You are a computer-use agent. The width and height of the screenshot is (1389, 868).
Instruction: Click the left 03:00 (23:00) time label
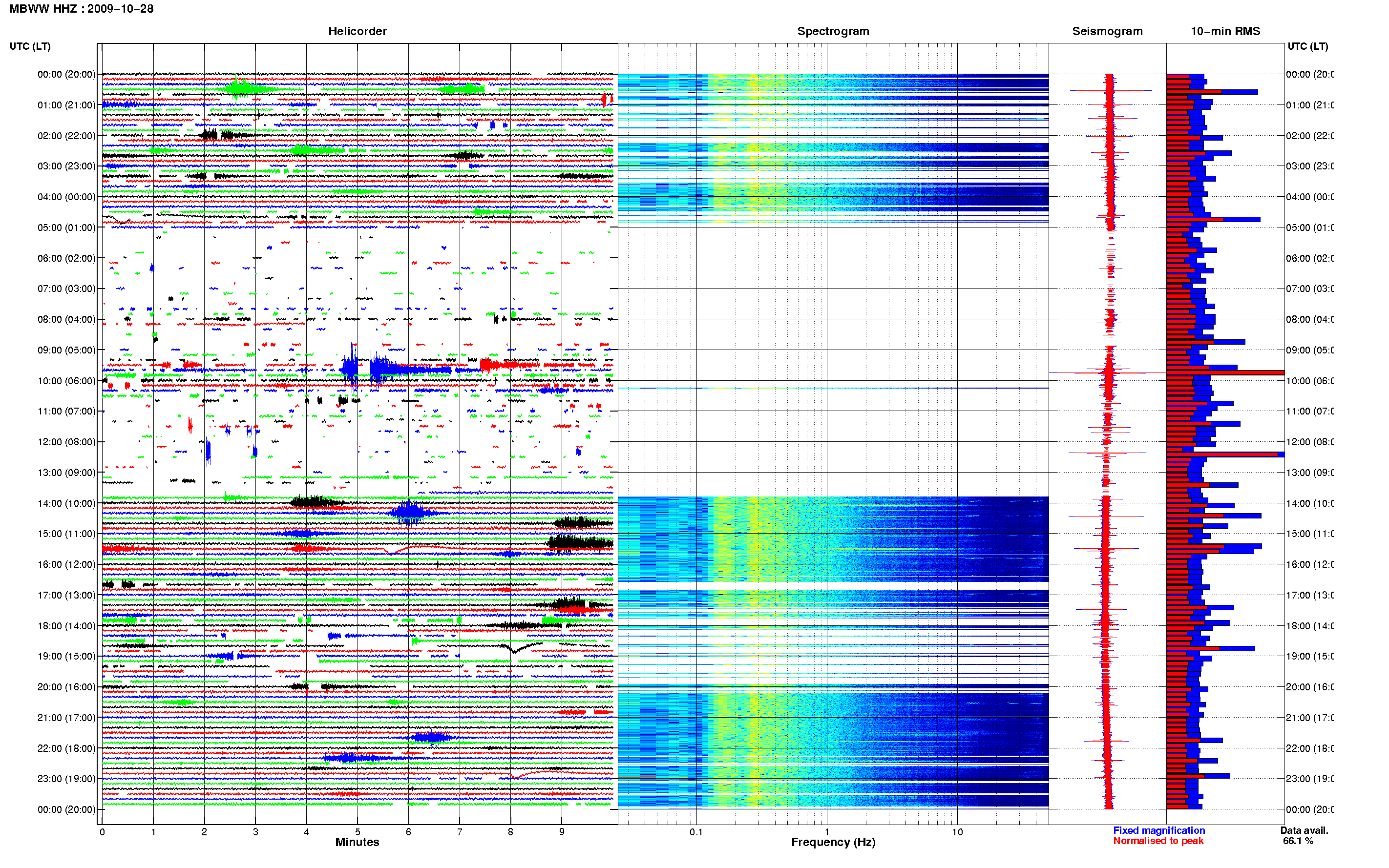tap(66, 166)
